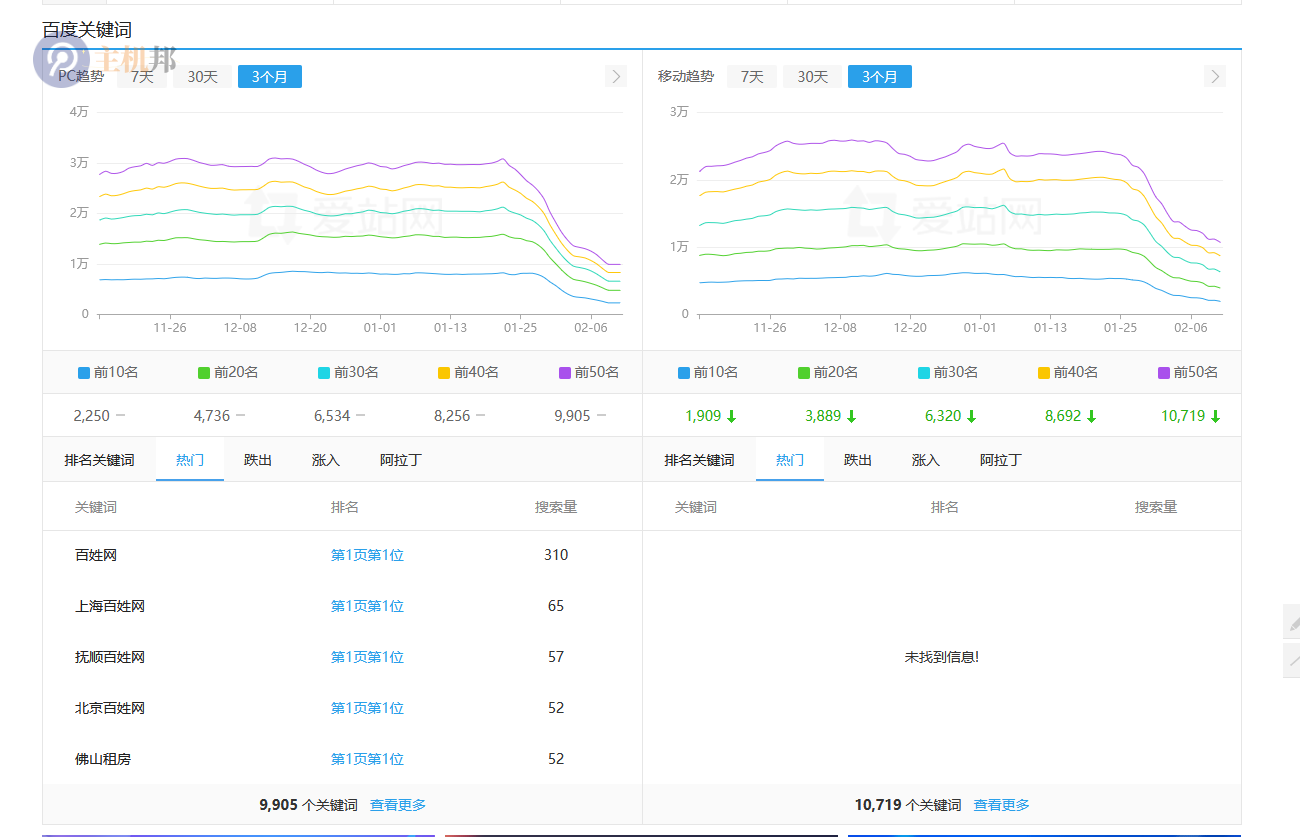Viewport: 1300px width, 837px height.
Task: Click 查看更多 under 9,905 keywords
Action: click(x=398, y=805)
